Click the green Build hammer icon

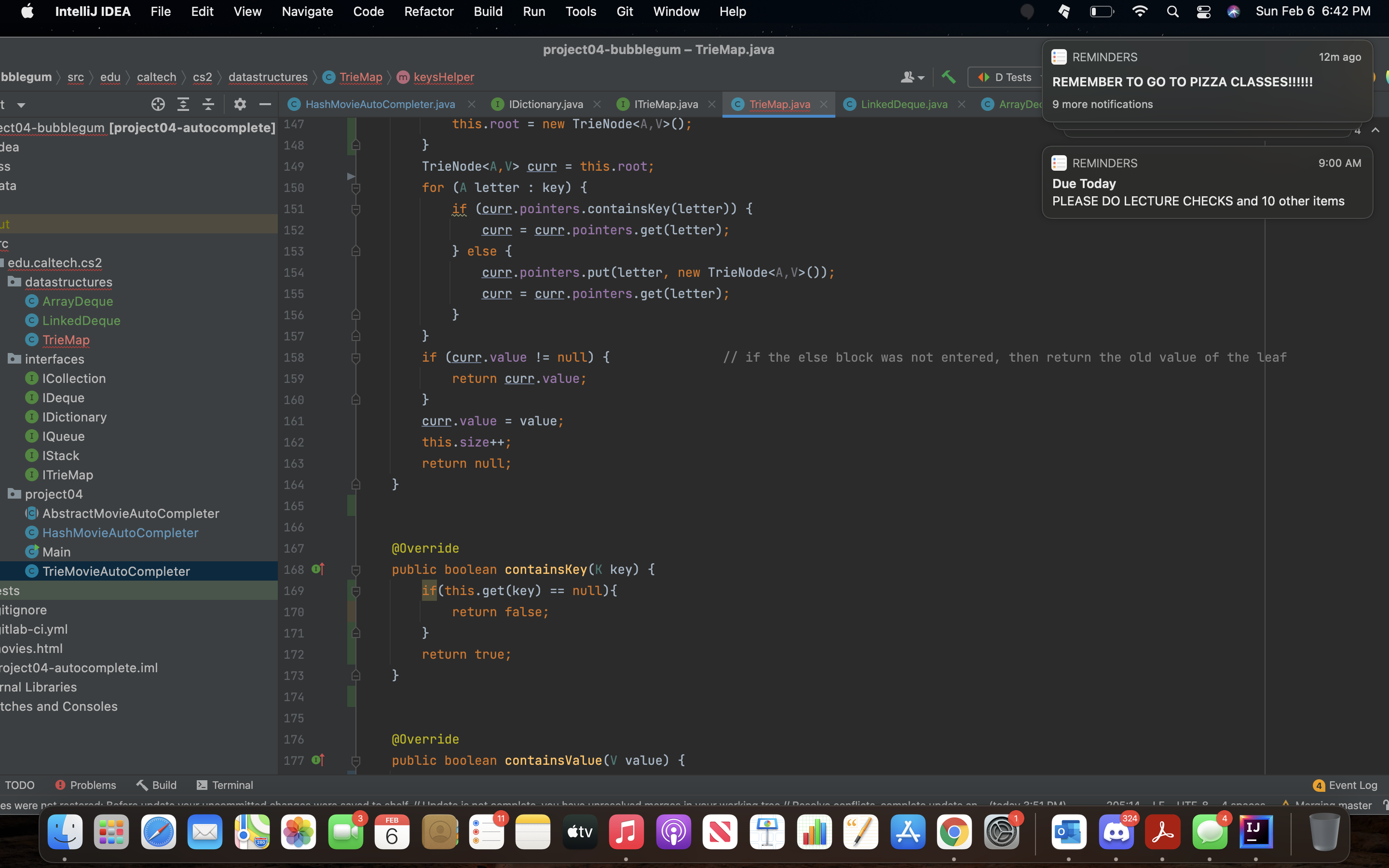tap(948, 77)
